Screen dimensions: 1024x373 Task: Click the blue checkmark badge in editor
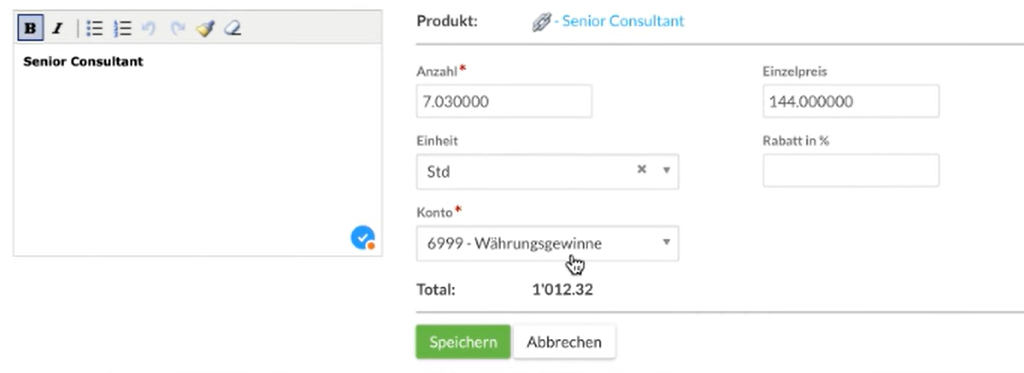pos(363,238)
